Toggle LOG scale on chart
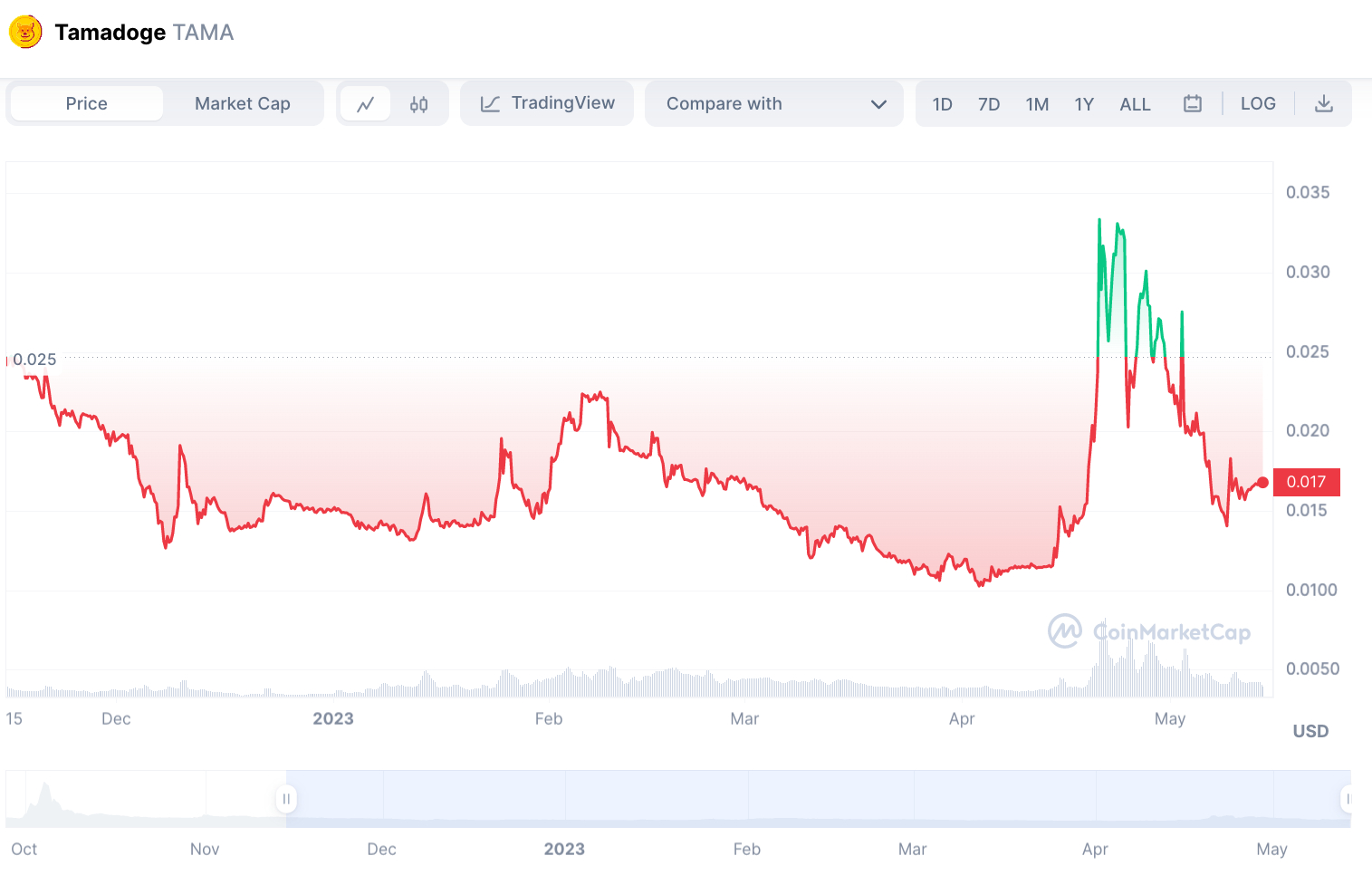The width and height of the screenshot is (1372, 875). [1258, 103]
